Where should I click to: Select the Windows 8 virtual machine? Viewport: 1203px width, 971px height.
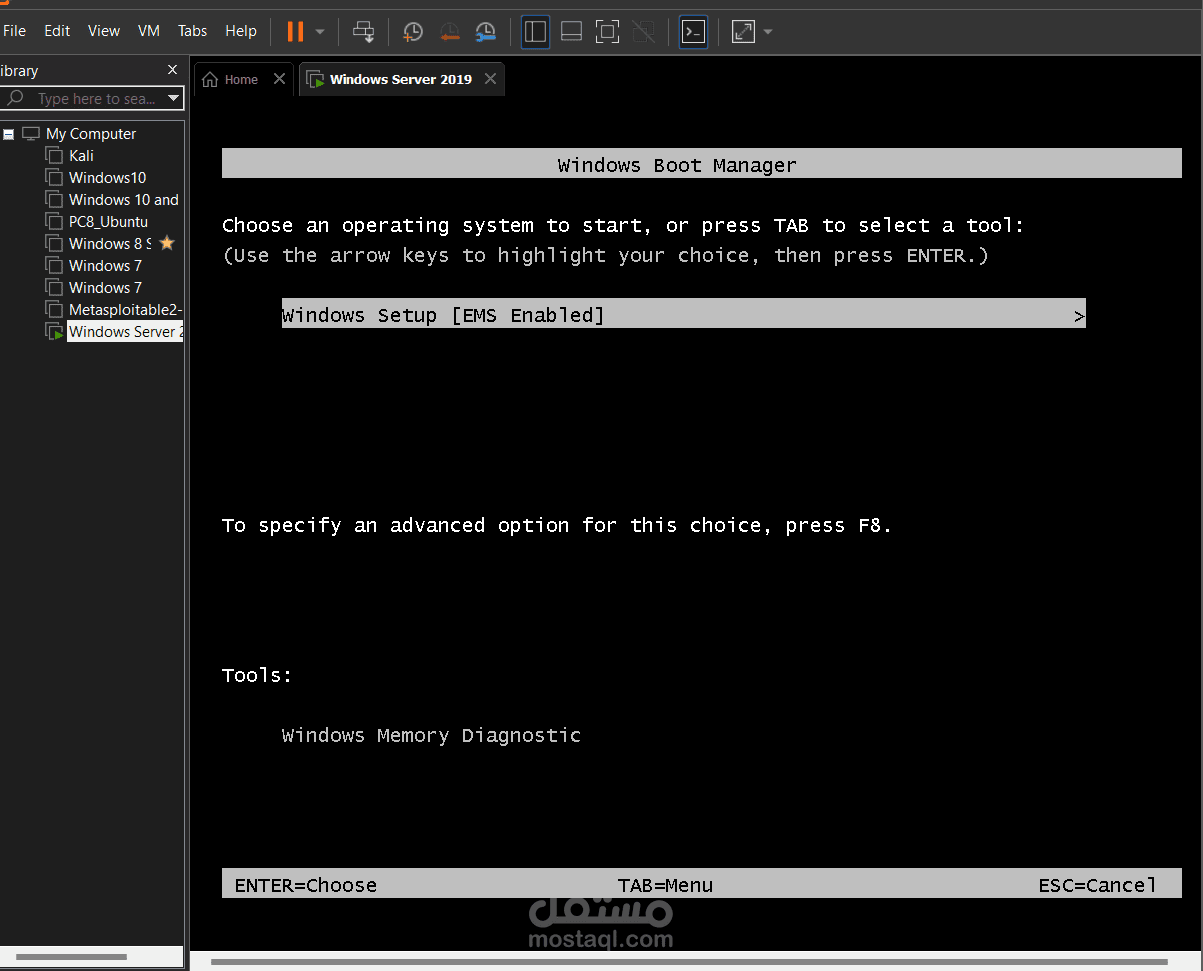coord(110,244)
